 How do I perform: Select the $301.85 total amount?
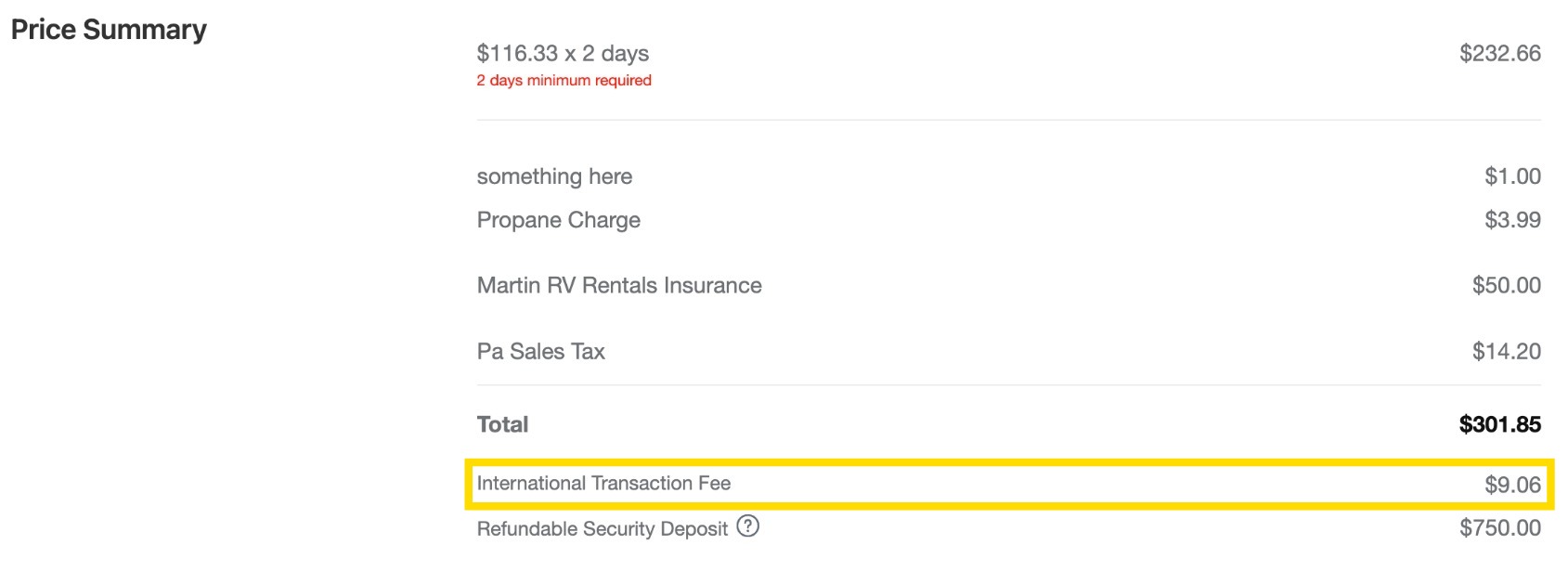tap(1499, 424)
